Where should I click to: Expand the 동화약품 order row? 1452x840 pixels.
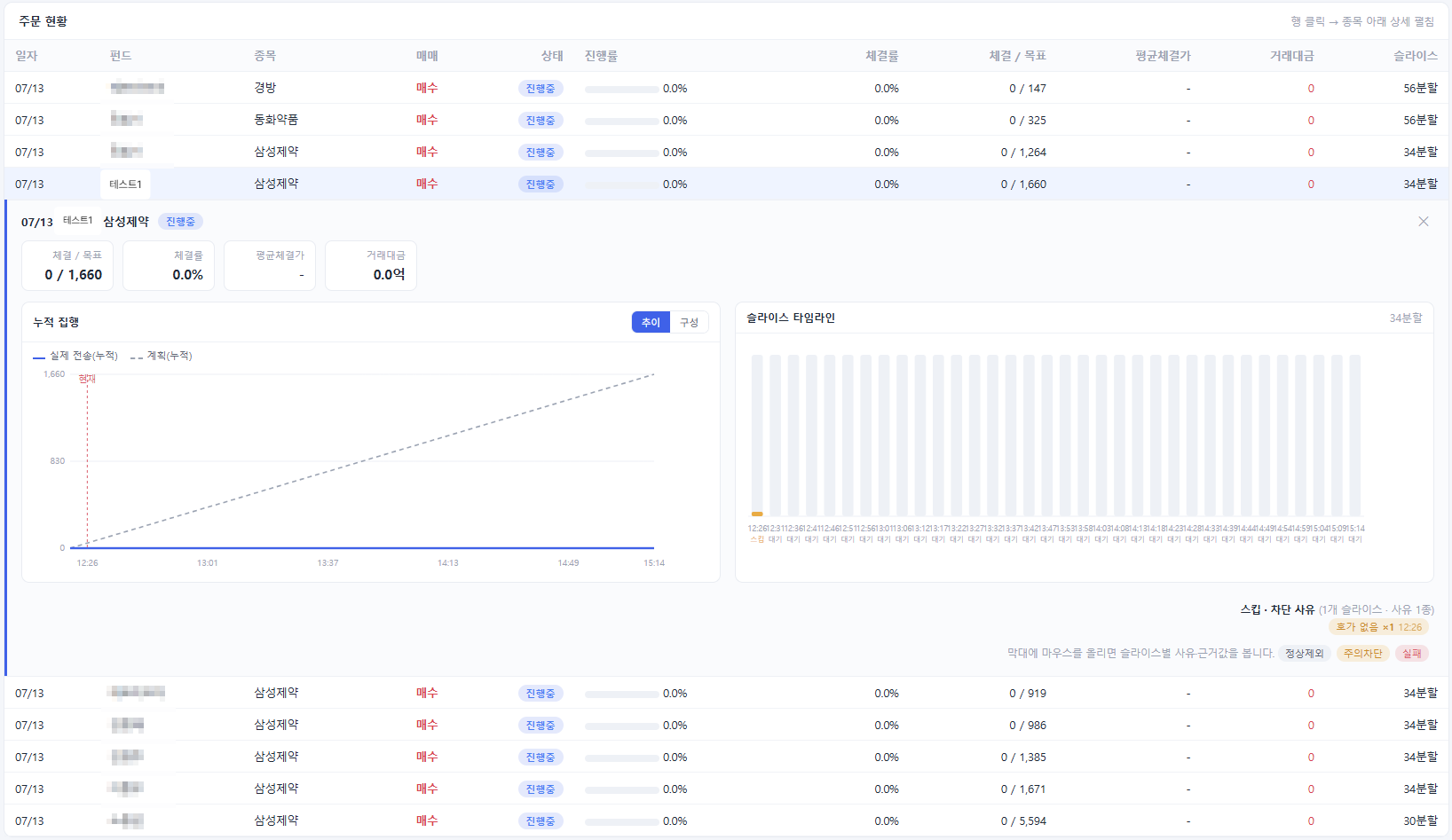[726, 120]
